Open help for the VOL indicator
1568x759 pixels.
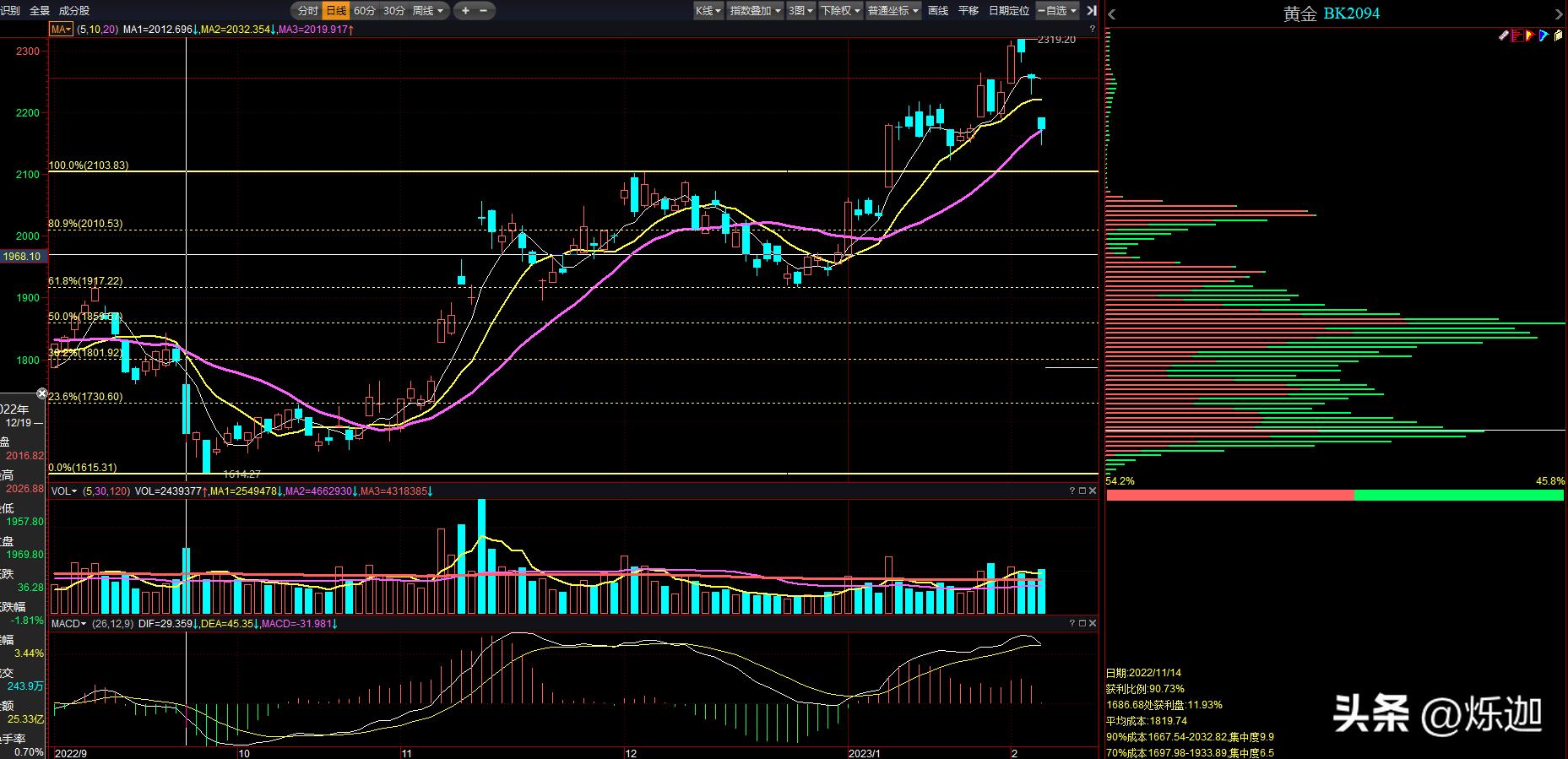click(1072, 491)
